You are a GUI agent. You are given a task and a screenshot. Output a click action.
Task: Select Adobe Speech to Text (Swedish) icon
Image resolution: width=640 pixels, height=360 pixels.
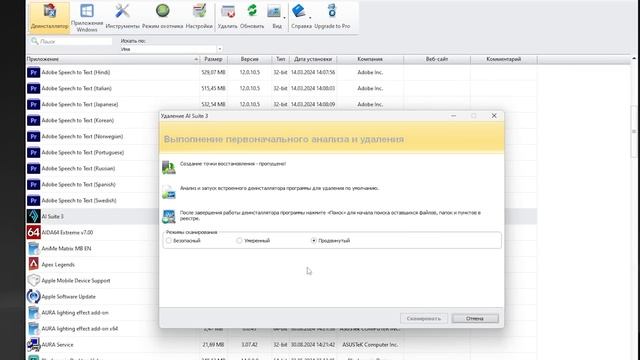pyautogui.click(x=33, y=200)
